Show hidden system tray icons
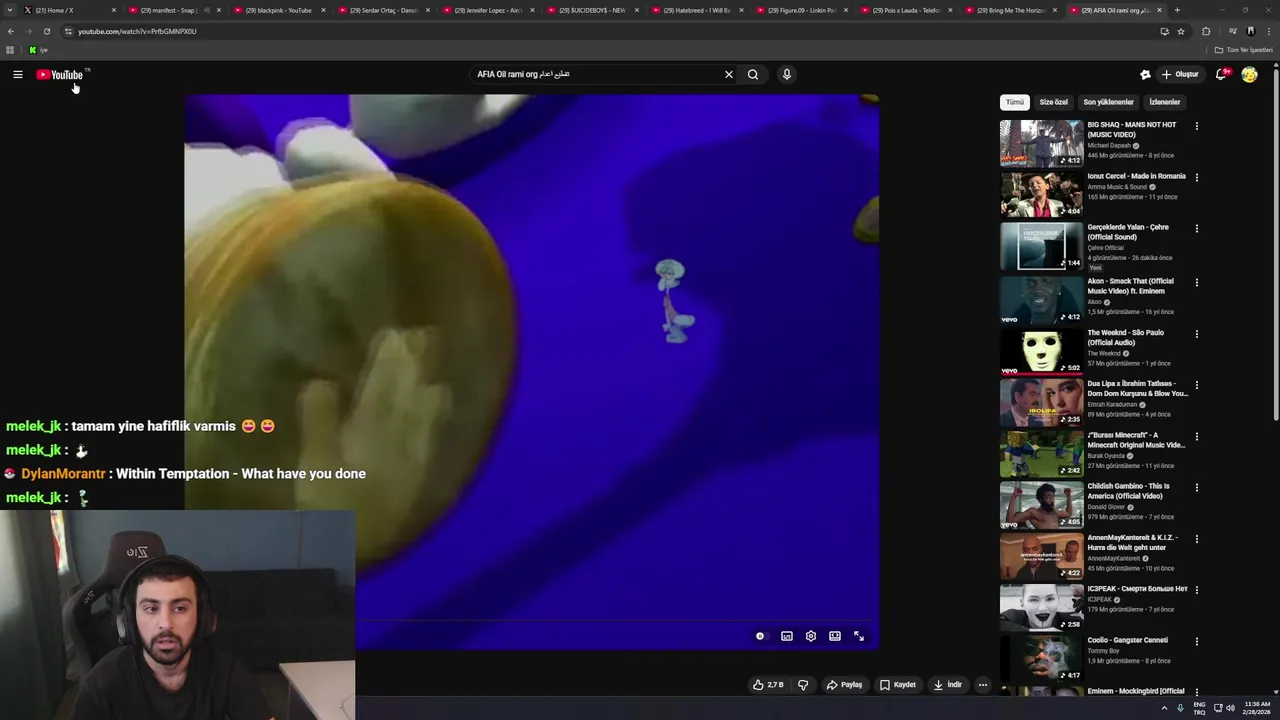The width and height of the screenshot is (1280, 720). (x=1164, y=708)
